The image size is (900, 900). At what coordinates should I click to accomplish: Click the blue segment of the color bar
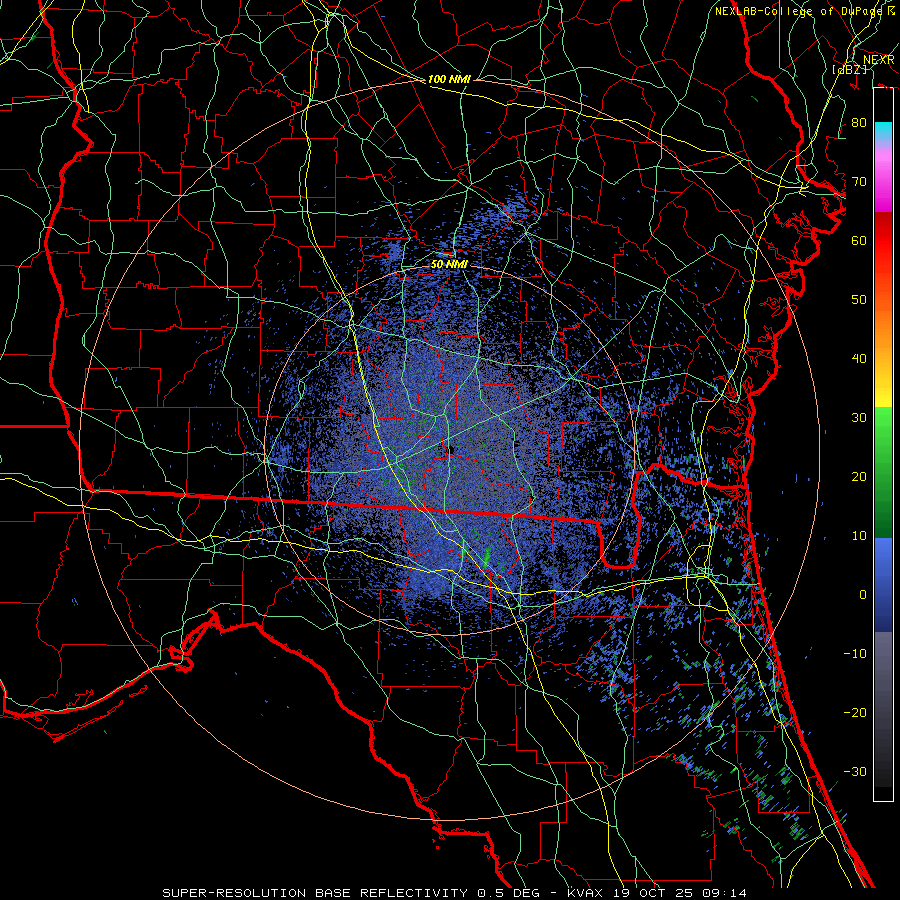(883, 585)
